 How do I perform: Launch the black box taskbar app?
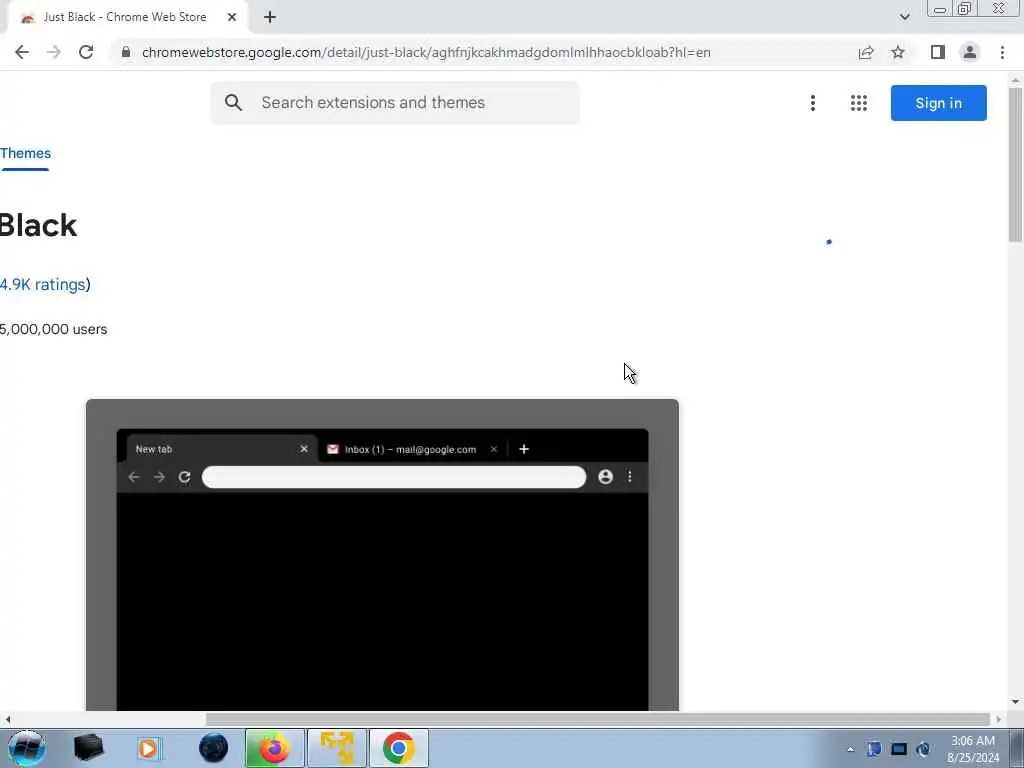(x=88, y=748)
